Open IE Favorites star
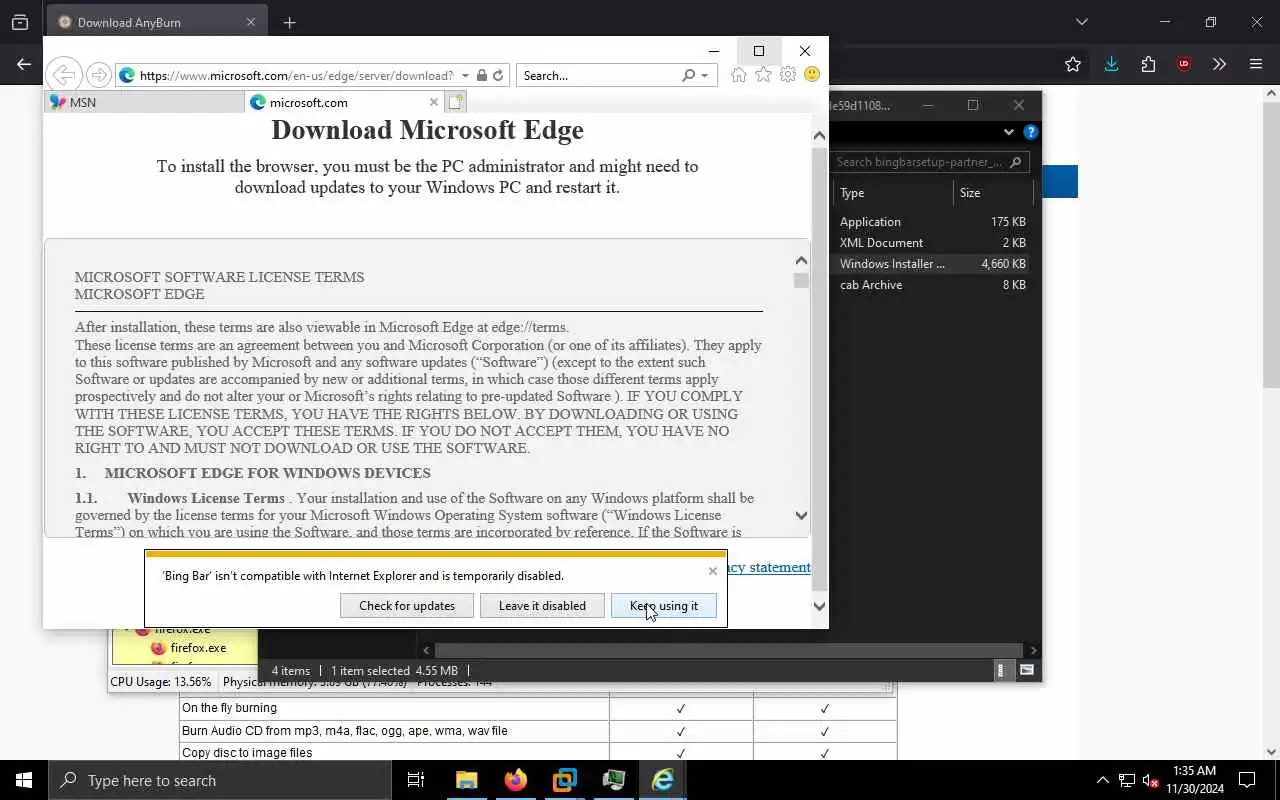Screen dimensions: 1280x800 (x=763, y=75)
